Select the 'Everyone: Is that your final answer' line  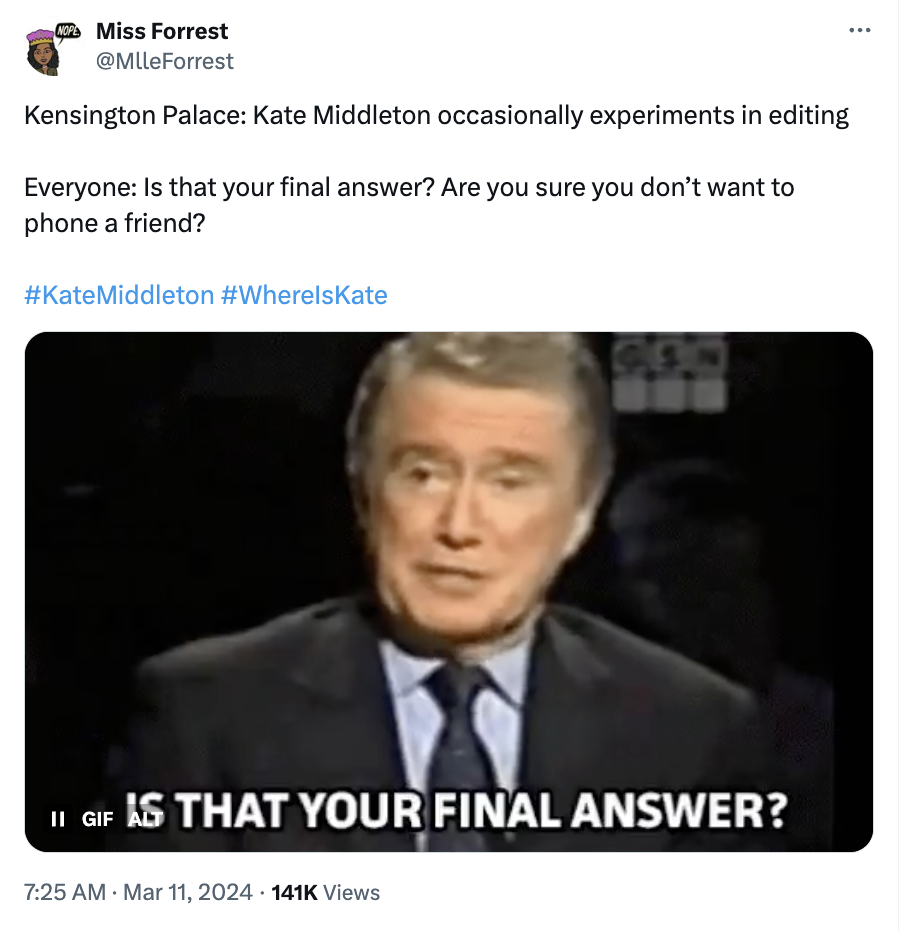[x=409, y=188]
